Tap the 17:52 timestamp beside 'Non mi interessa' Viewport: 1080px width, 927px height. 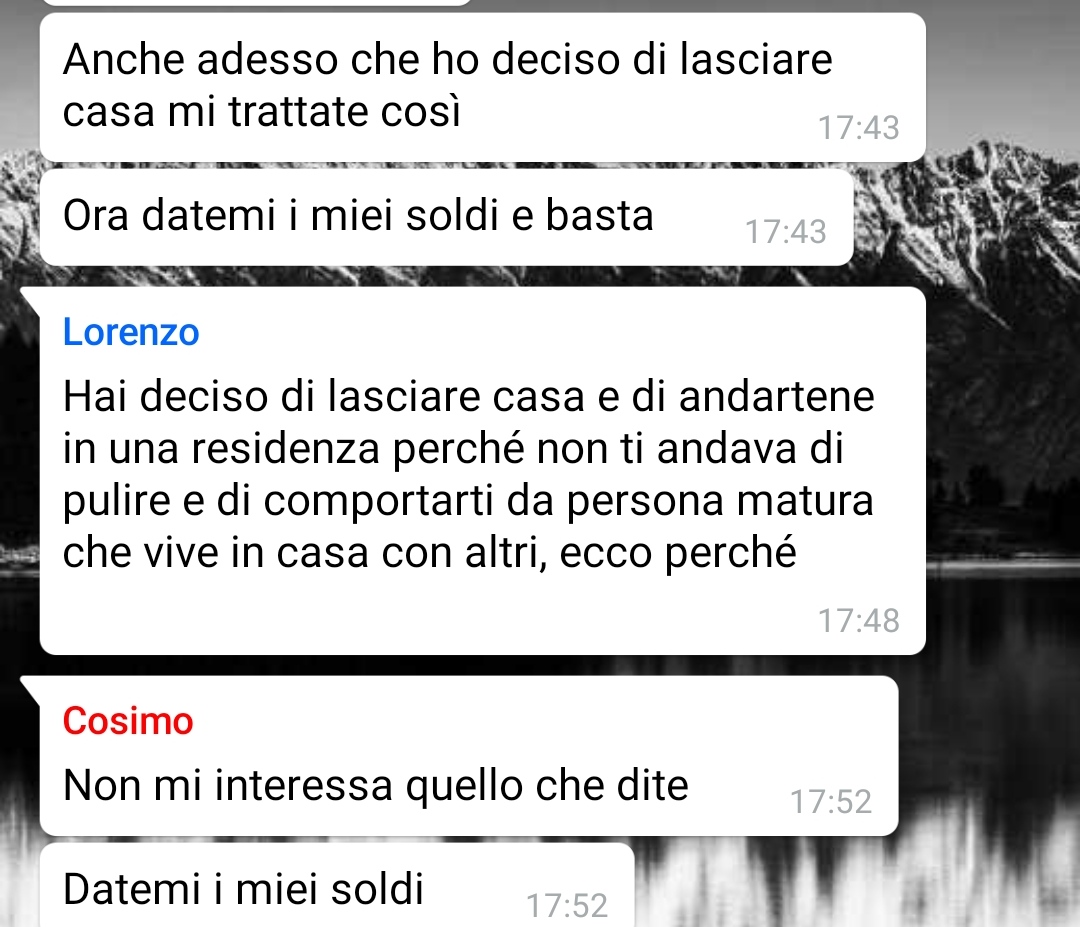tap(831, 802)
